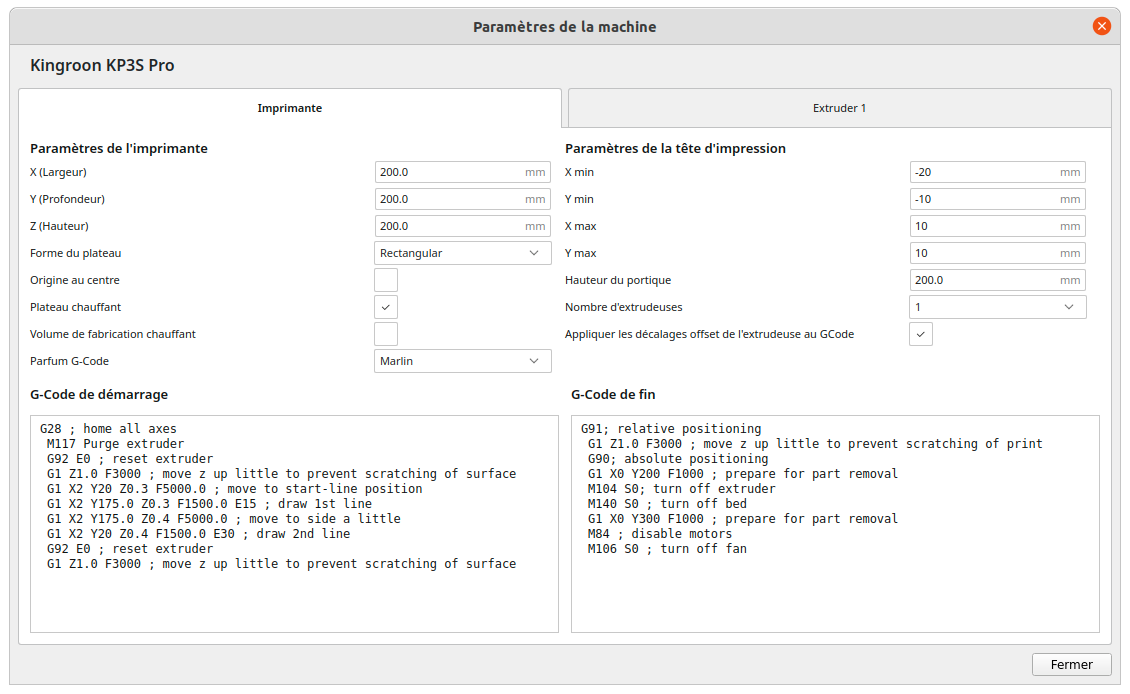
Task: Click the 'G28 ; home all axes' line
Action: click(x=108, y=429)
